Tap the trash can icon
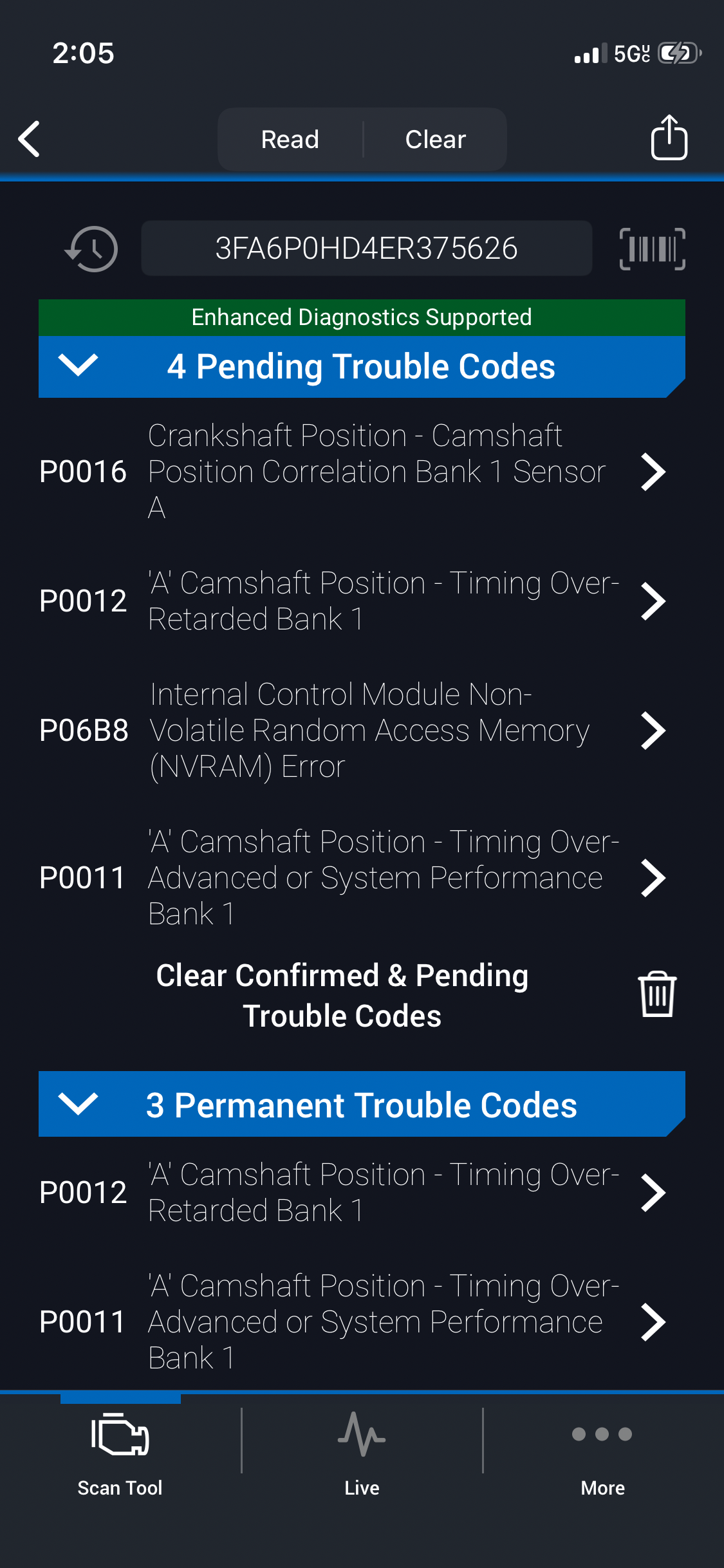724x1568 pixels. [x=657, y=994]
